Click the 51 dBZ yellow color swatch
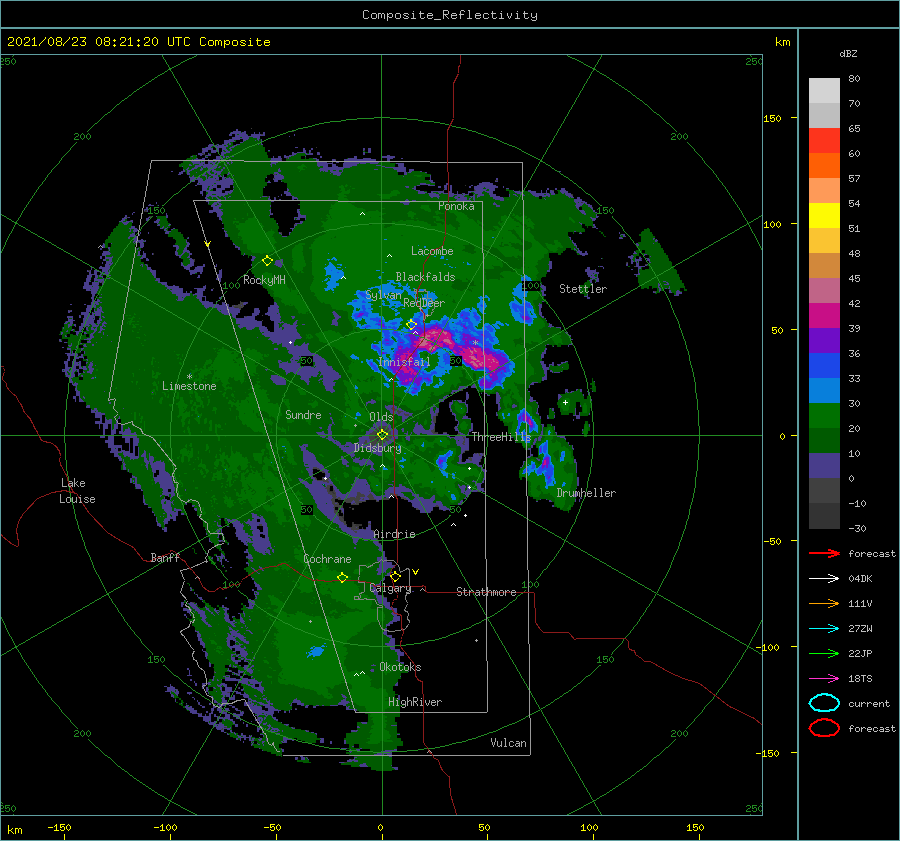Viewport: 900px width, 841px height. [x=824, y=215]
